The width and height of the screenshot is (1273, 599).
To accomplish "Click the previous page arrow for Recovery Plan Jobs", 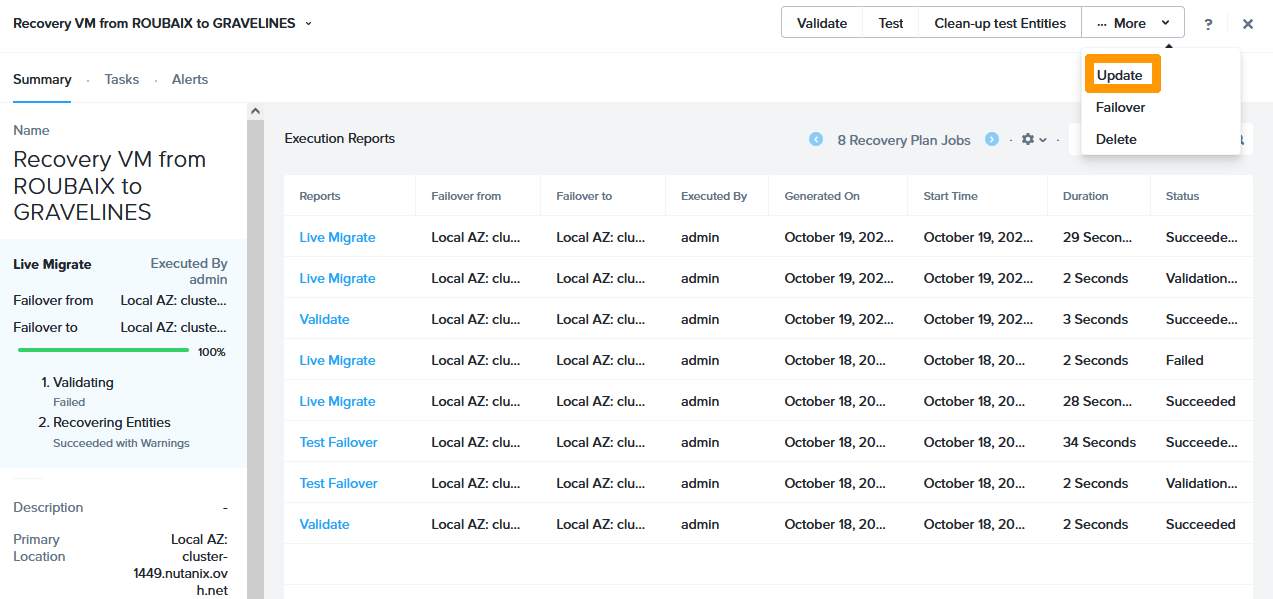I will coord(816,140).
